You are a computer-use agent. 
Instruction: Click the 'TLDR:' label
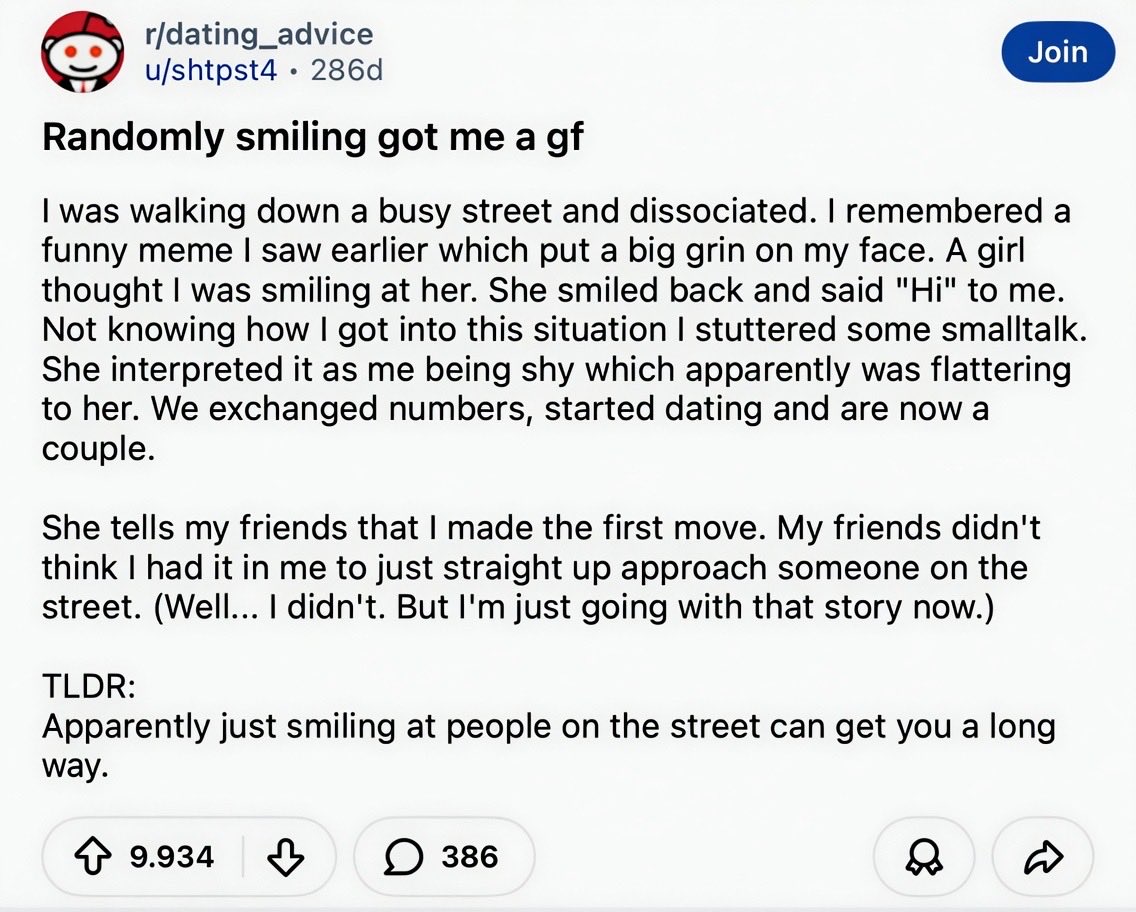pyautogui.click(x=89, y=686)
